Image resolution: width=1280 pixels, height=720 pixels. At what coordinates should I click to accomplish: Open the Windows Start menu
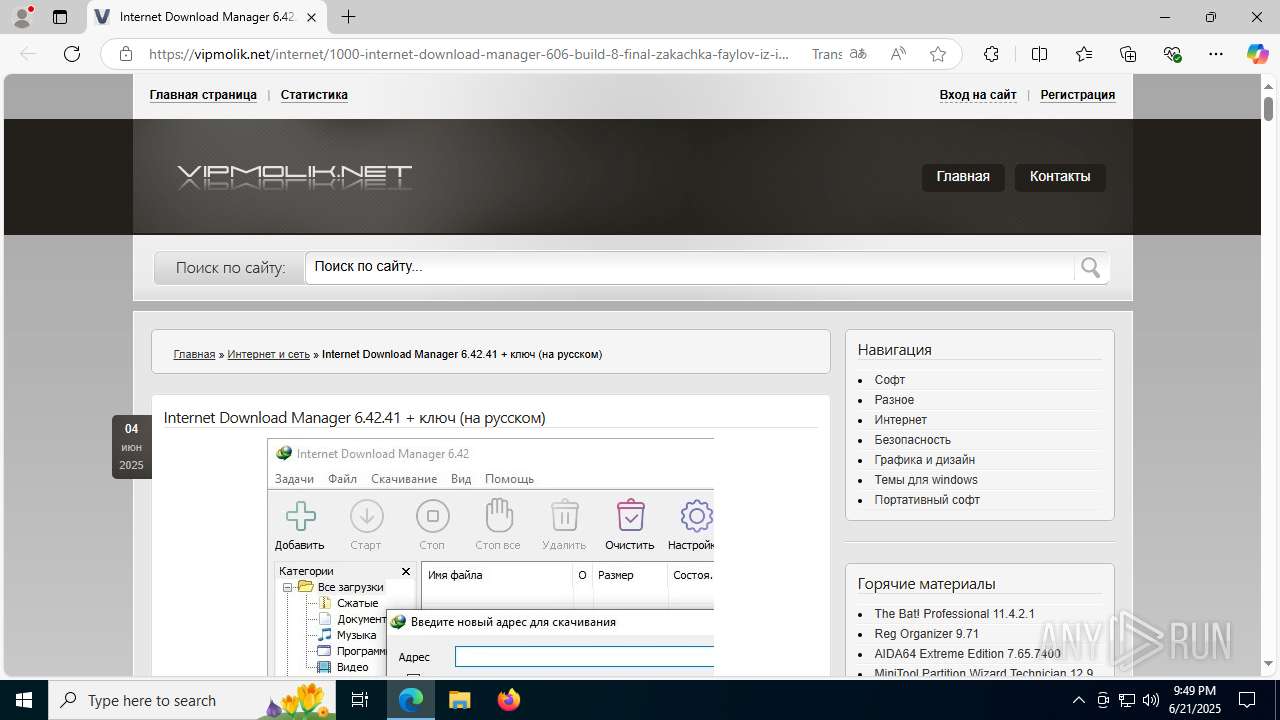pyautogui.click(x=24, y=700)
